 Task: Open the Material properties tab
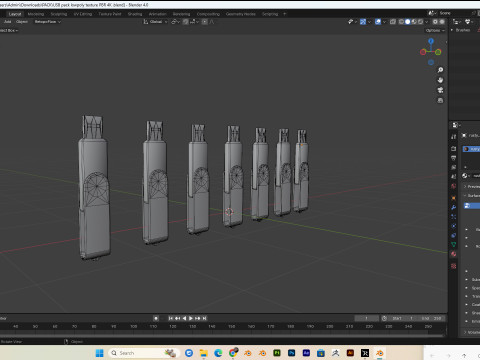454,254
